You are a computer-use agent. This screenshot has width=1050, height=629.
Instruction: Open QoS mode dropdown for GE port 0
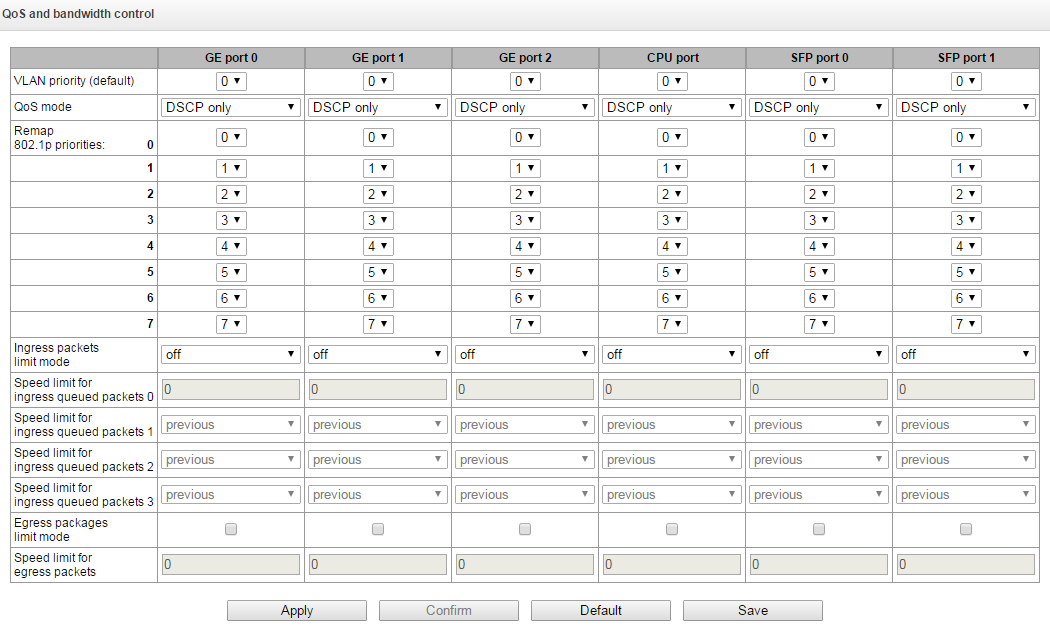[x=231, y=107]
